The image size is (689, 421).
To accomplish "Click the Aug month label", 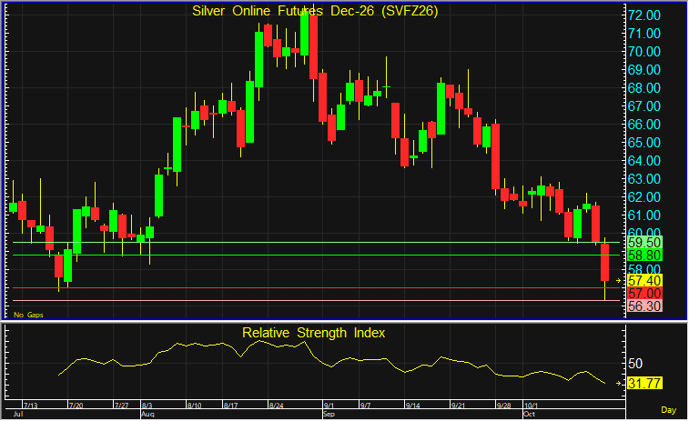I will coord(147,414).
